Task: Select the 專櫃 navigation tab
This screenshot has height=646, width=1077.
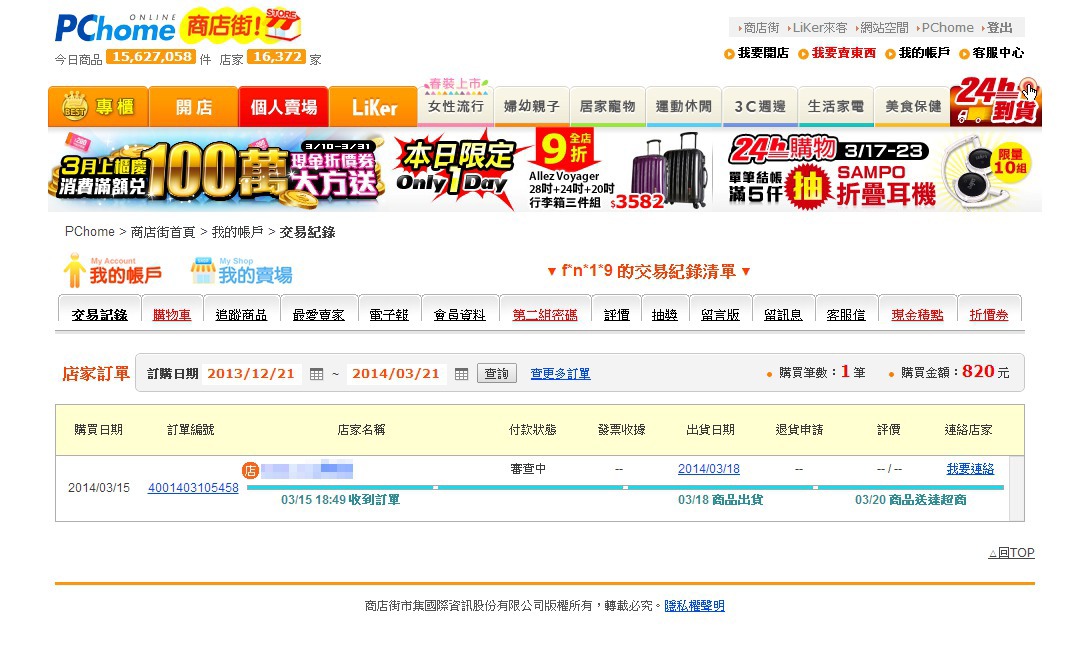Action: coord(98,106)
